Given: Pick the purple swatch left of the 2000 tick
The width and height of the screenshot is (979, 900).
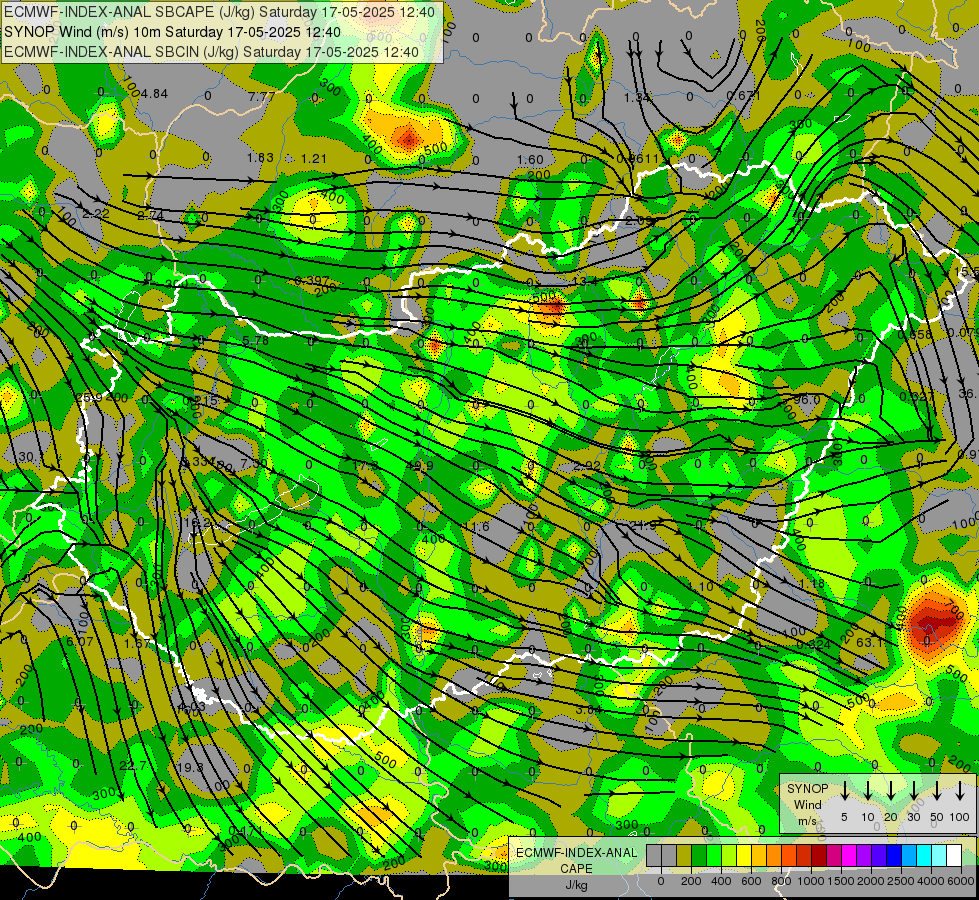Looking at the screenshot, I should (x=863, y=856).
